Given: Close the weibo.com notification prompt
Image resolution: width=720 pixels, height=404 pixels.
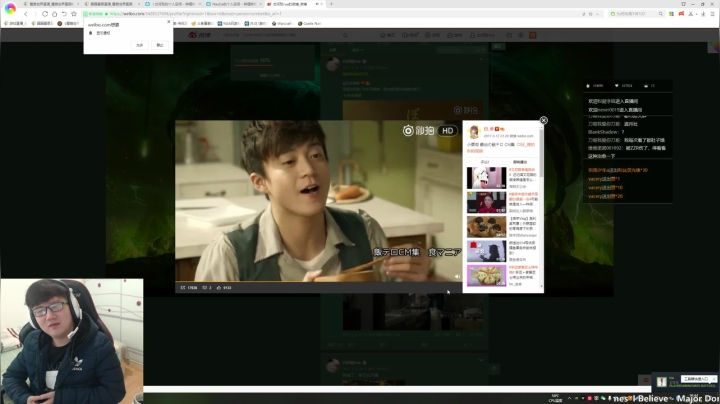Looking at the screenshot, I should coord(169,22).
